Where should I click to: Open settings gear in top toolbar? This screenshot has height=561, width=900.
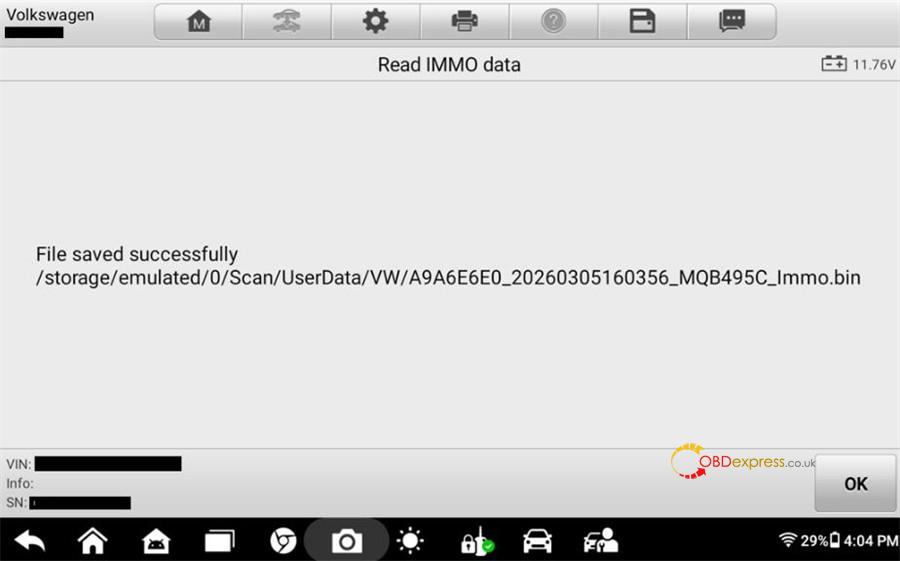(375, 22)
